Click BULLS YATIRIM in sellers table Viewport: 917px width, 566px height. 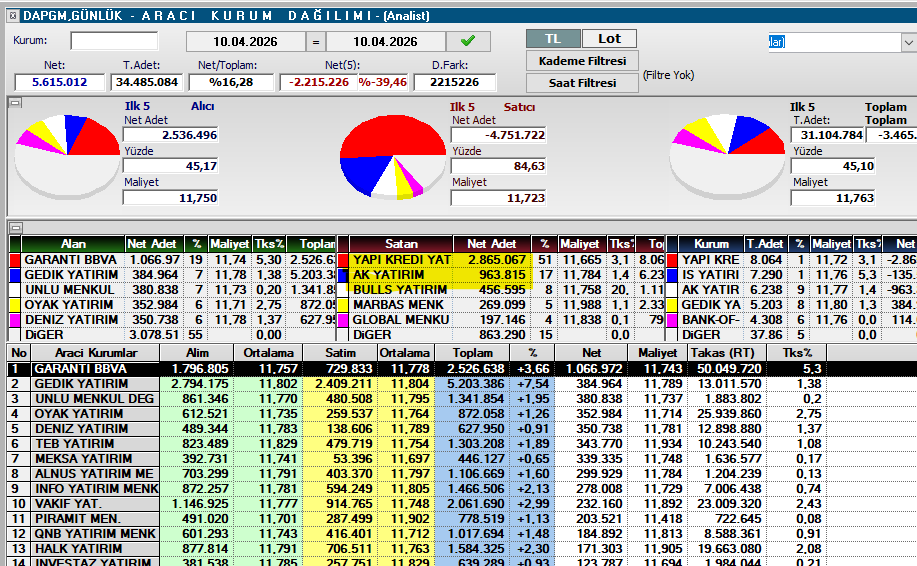(x=400, y=290)
